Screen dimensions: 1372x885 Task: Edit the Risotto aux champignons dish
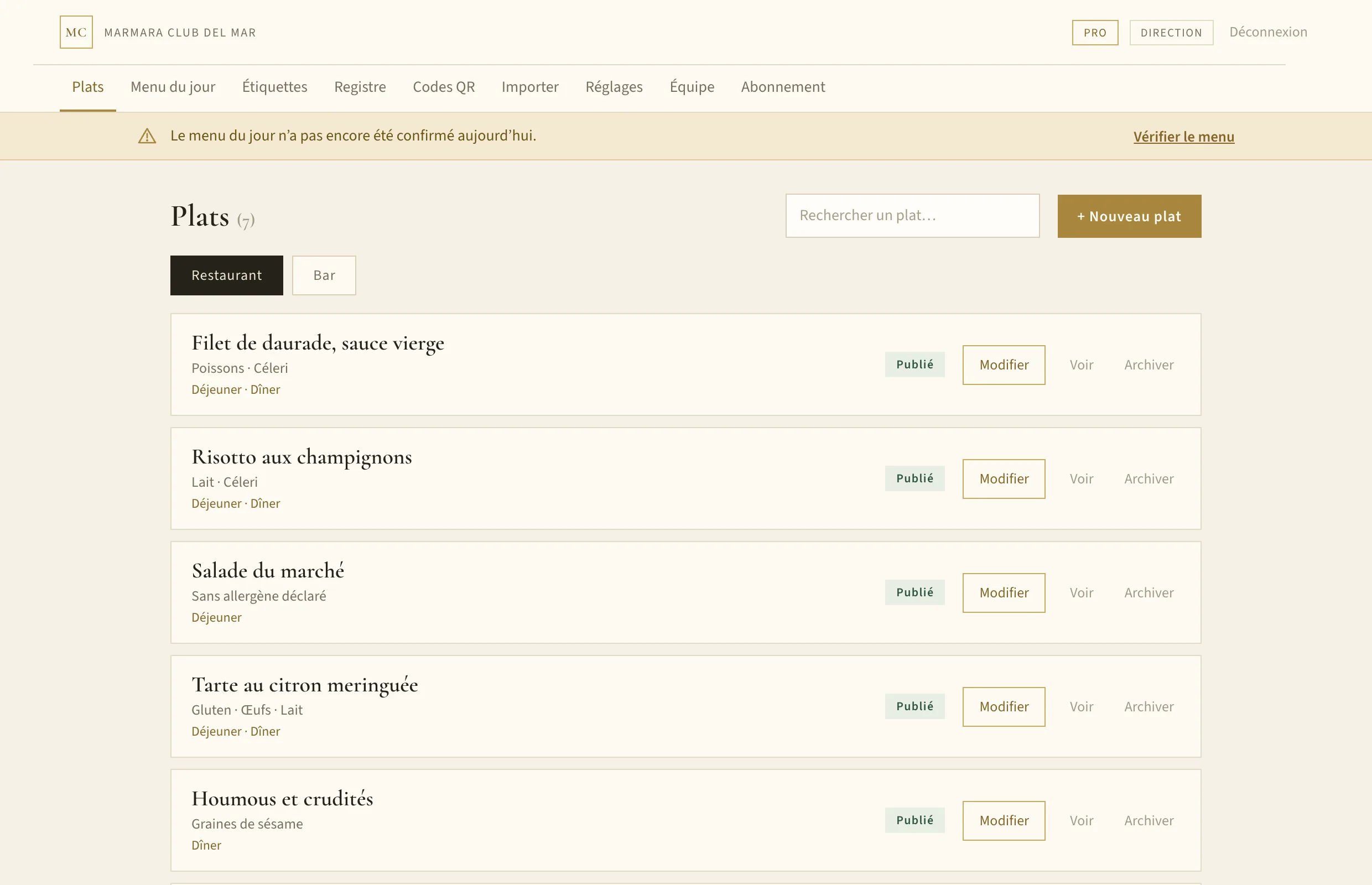point(1004,478)
